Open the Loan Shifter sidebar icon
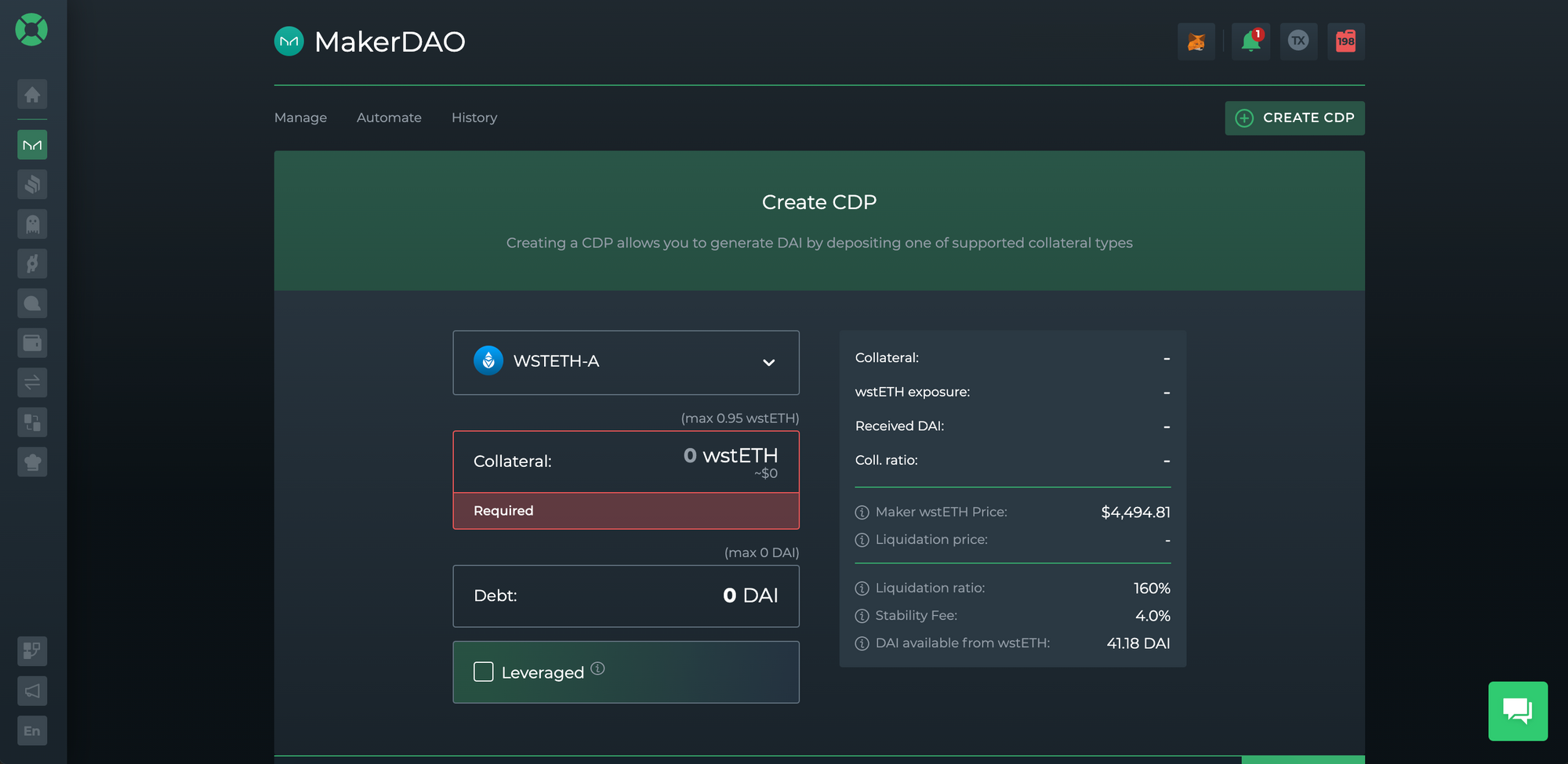The height and width of the screenshot is (764, 1568). tap(32, 422)
